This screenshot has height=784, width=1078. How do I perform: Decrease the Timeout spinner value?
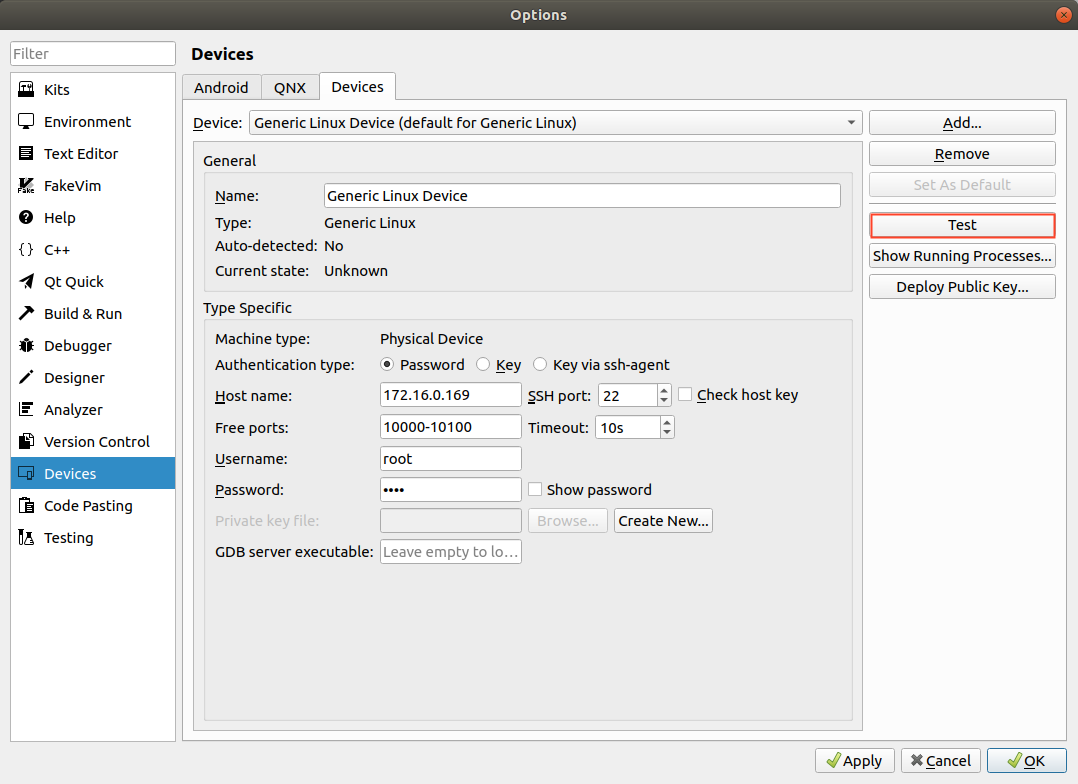tap(667, 433)
